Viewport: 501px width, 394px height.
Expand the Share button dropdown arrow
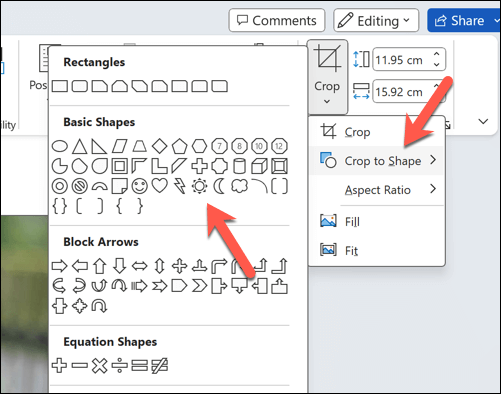(x=496, y=20)
